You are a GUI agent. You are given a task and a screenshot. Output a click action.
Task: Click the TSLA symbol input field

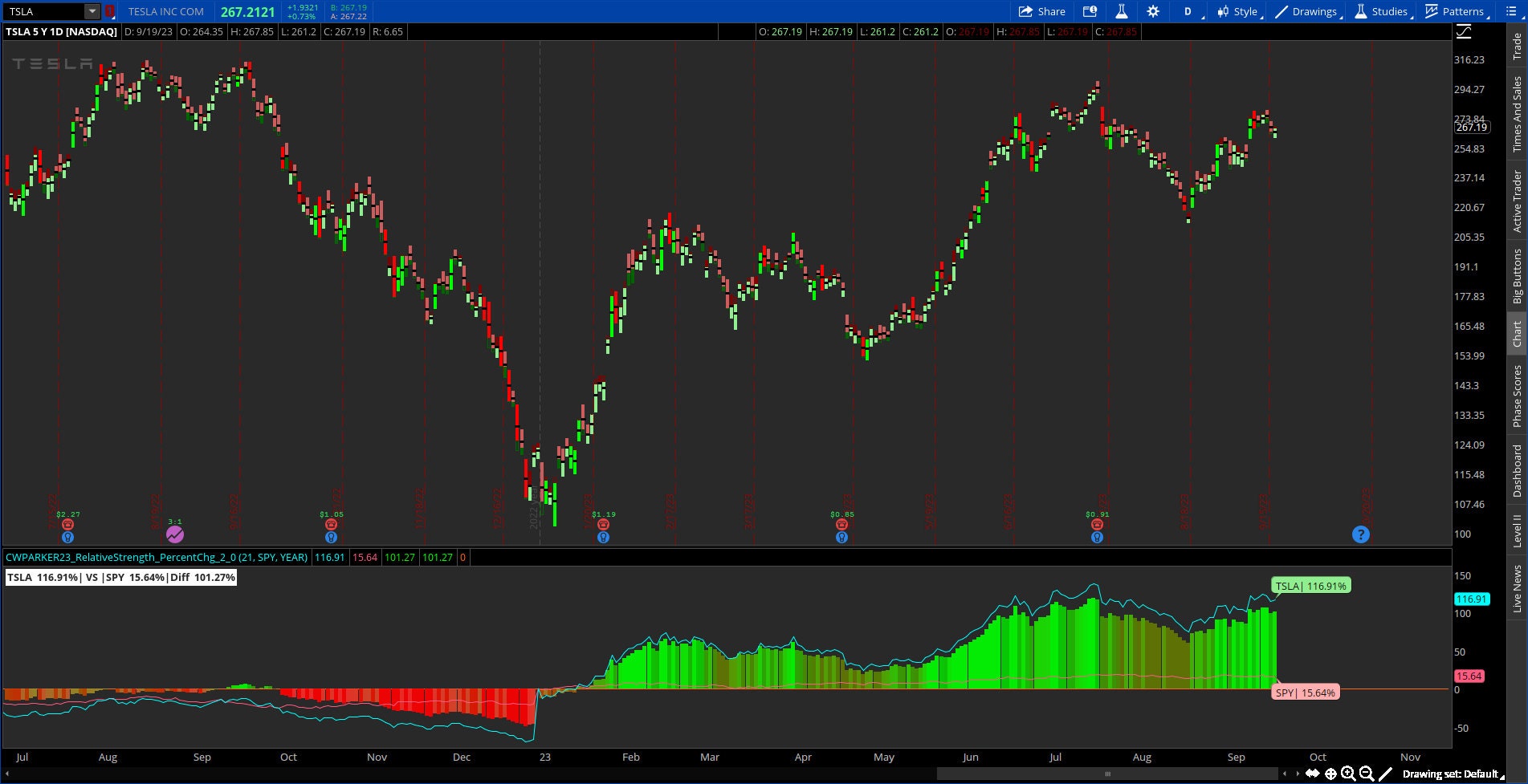[44, 11]
